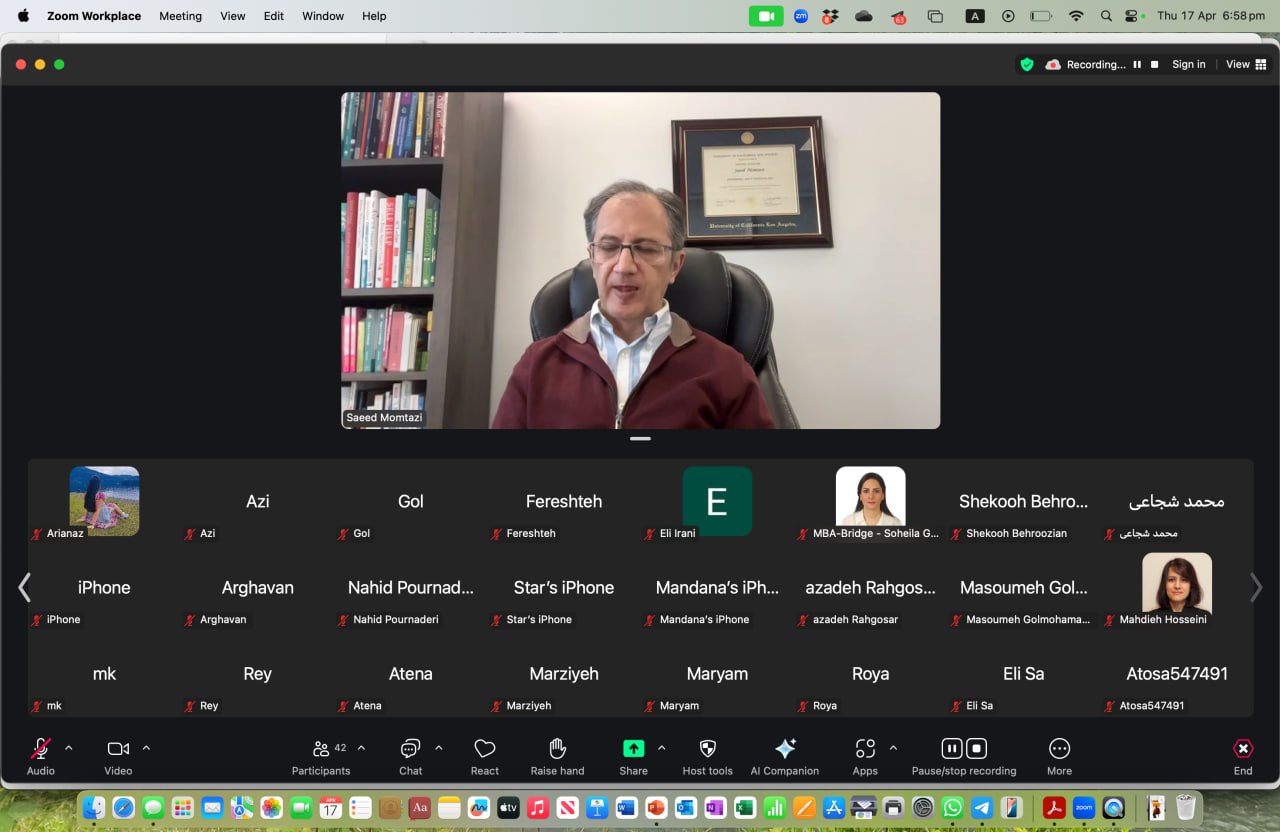The image size is (1280, 832).
Task: Open Host tools shield icon
Action: [x=707, y=750]
